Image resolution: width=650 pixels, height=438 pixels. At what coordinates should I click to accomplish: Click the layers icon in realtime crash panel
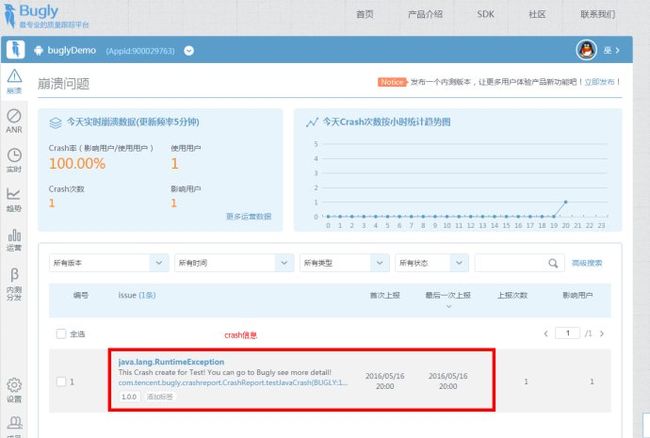click(56, 123)
